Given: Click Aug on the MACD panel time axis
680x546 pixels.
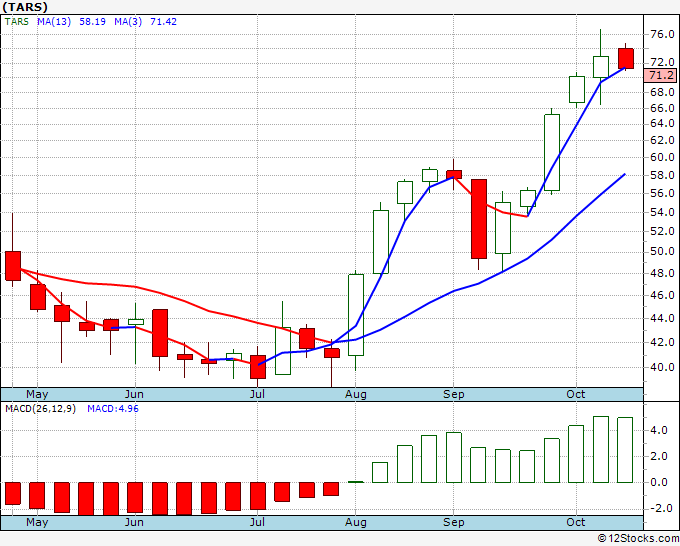Looking at the screenshot, I should click(x=356, y=522).
